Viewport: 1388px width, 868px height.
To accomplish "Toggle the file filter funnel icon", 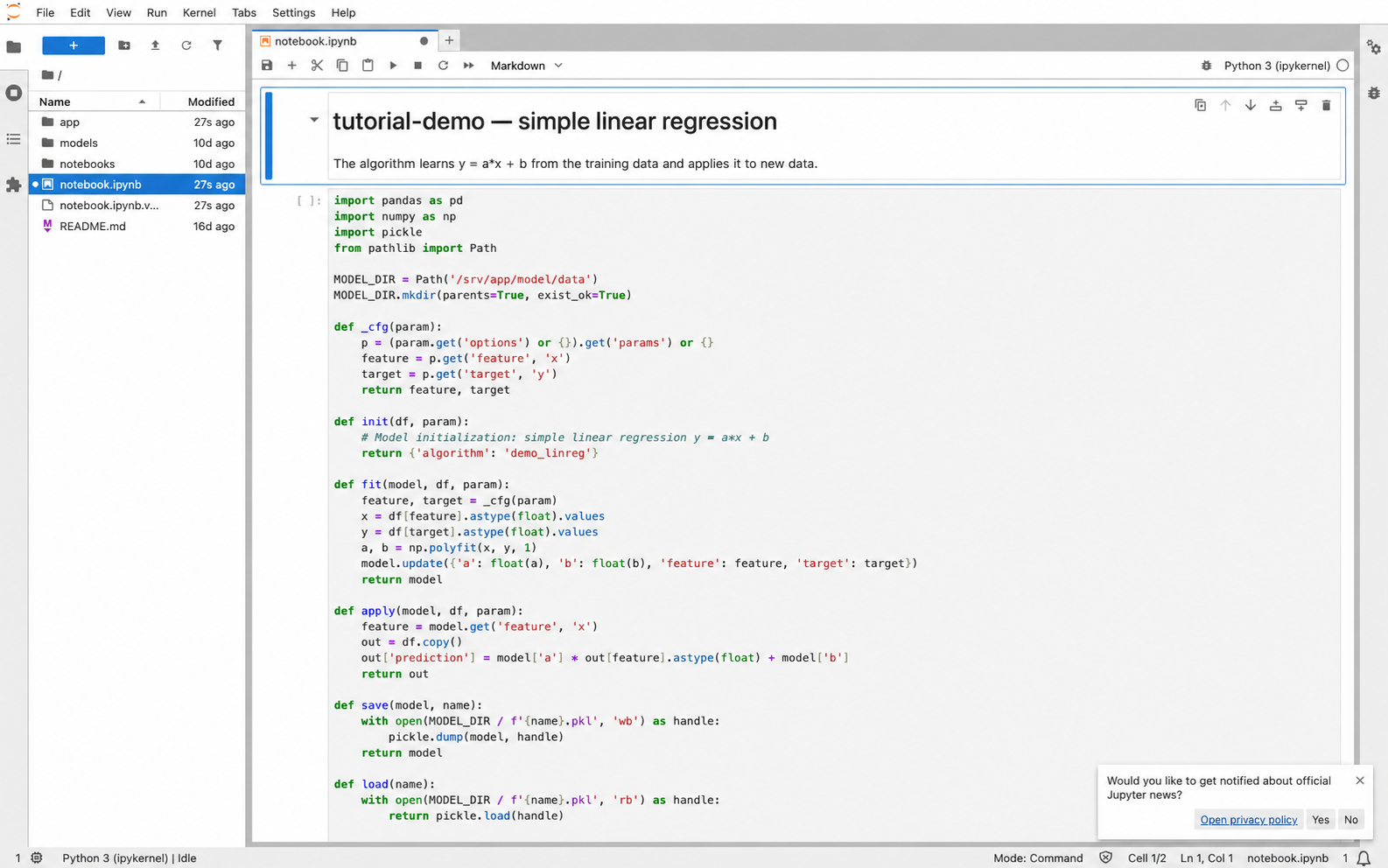I will click(x=217, y=45).
